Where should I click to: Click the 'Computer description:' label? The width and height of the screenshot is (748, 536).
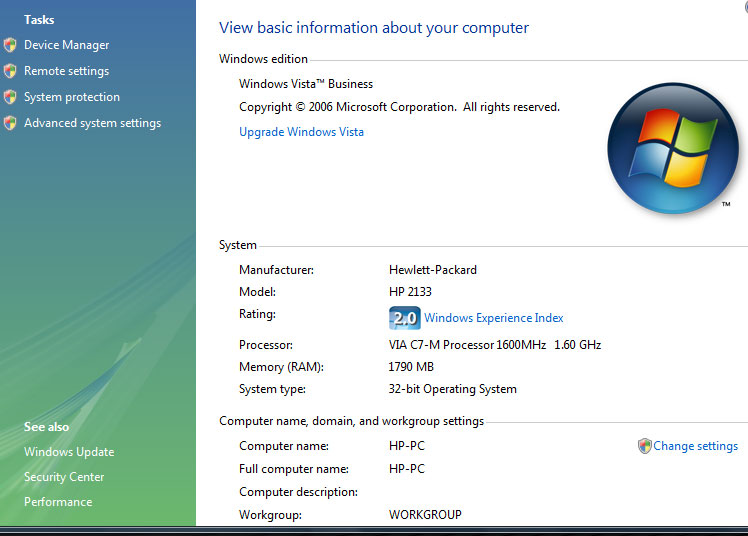pyautogui.click(x=298, y=492)
